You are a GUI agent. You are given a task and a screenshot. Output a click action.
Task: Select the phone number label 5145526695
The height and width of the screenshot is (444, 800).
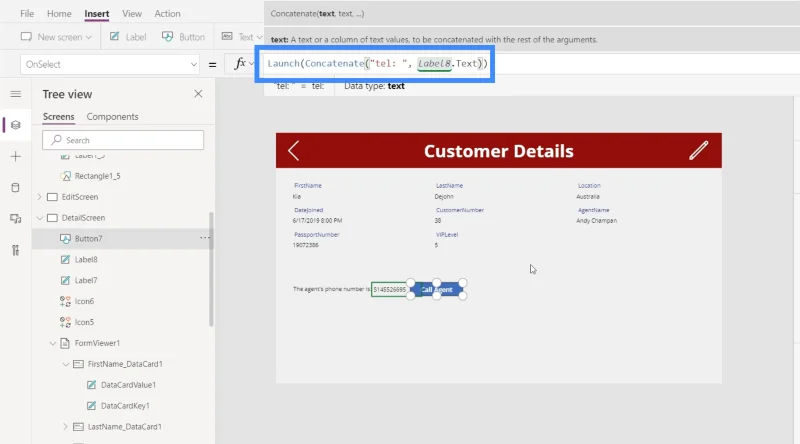click(x=389, y=289)
